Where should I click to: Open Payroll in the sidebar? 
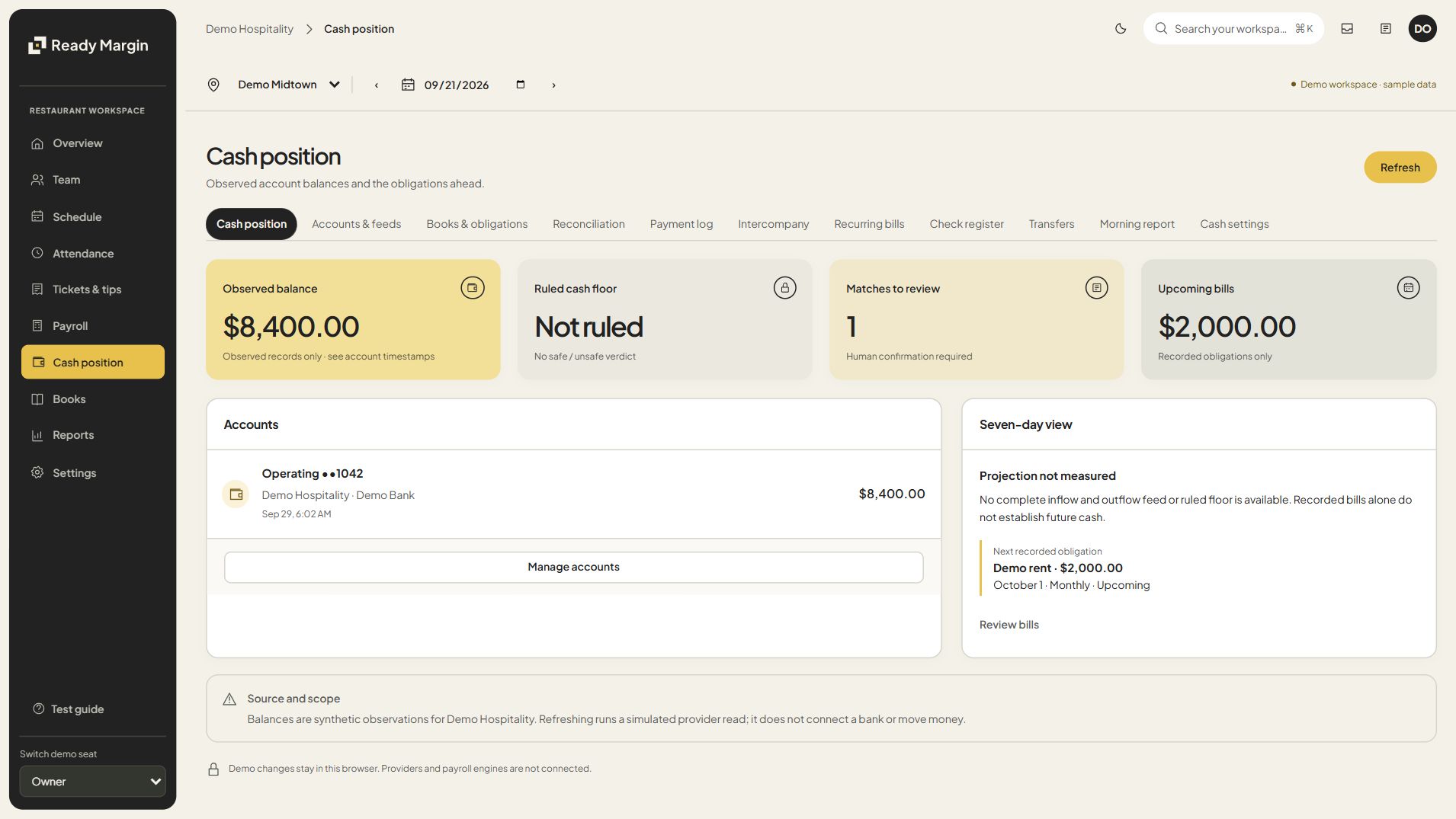(x=92, y=326)
